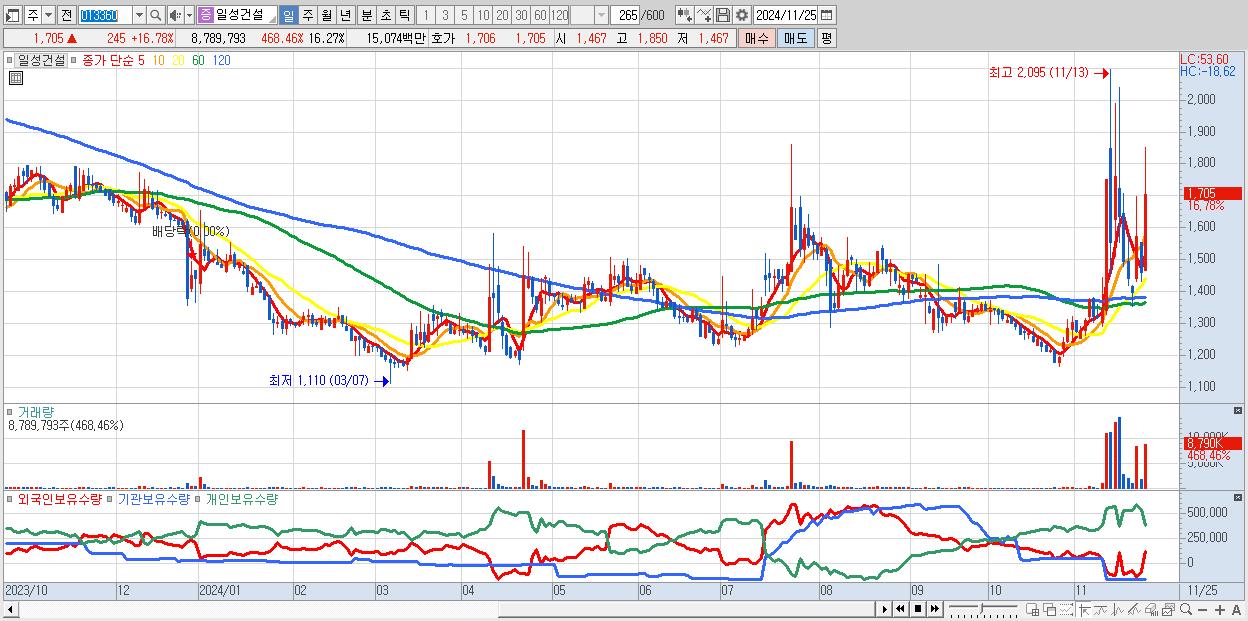This screenshot has width=1248, height=621.
Task: Click the rewind button in bottom bar
Action: [x=901, y=609]
